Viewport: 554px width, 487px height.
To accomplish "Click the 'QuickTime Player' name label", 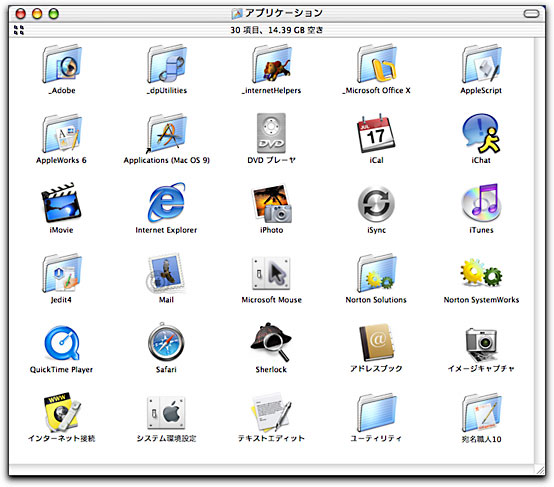I will pyautogui.click(x=61, y=370).
